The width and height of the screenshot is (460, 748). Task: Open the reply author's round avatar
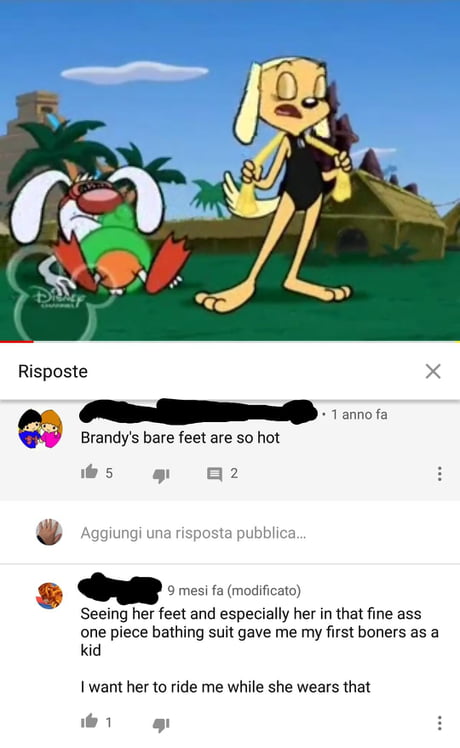(x=49, y=595)
